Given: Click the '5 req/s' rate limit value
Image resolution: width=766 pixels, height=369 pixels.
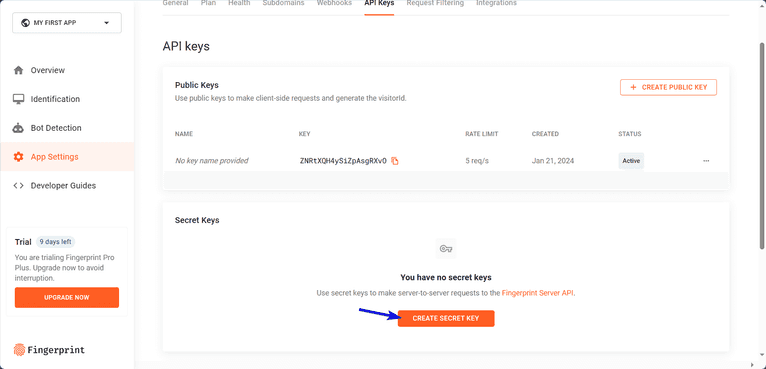Looking at the screenshot, I should [477, 161].
